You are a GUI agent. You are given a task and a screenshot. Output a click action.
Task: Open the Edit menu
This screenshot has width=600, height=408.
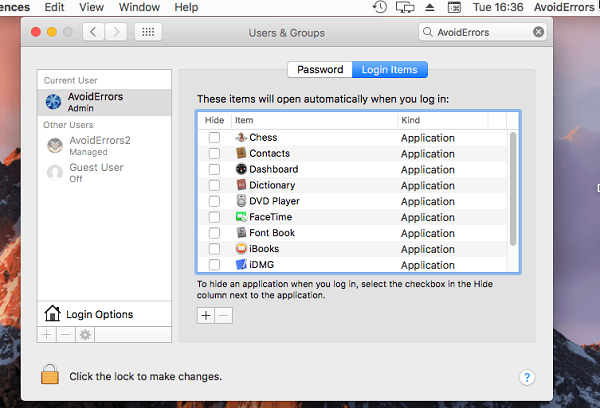pos(54,7)
